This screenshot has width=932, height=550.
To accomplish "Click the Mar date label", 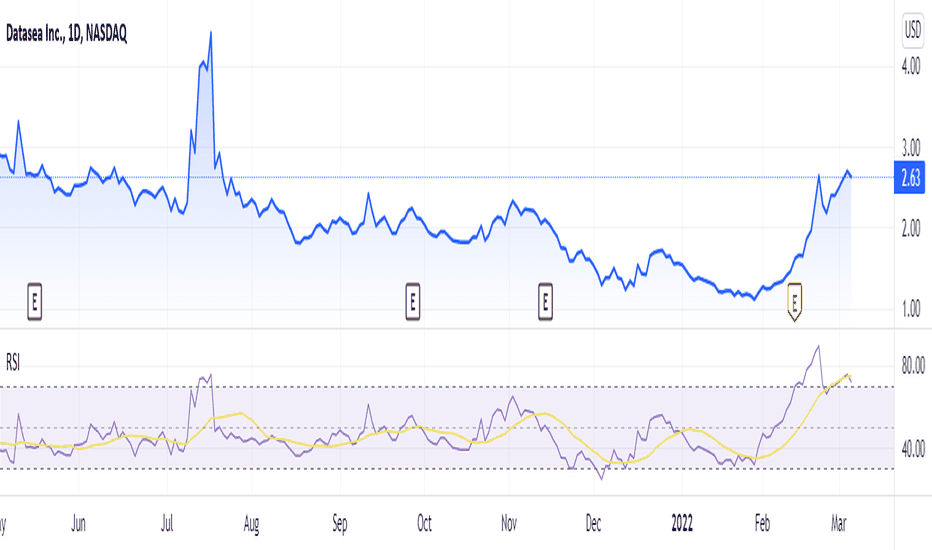I will point(839,523).
